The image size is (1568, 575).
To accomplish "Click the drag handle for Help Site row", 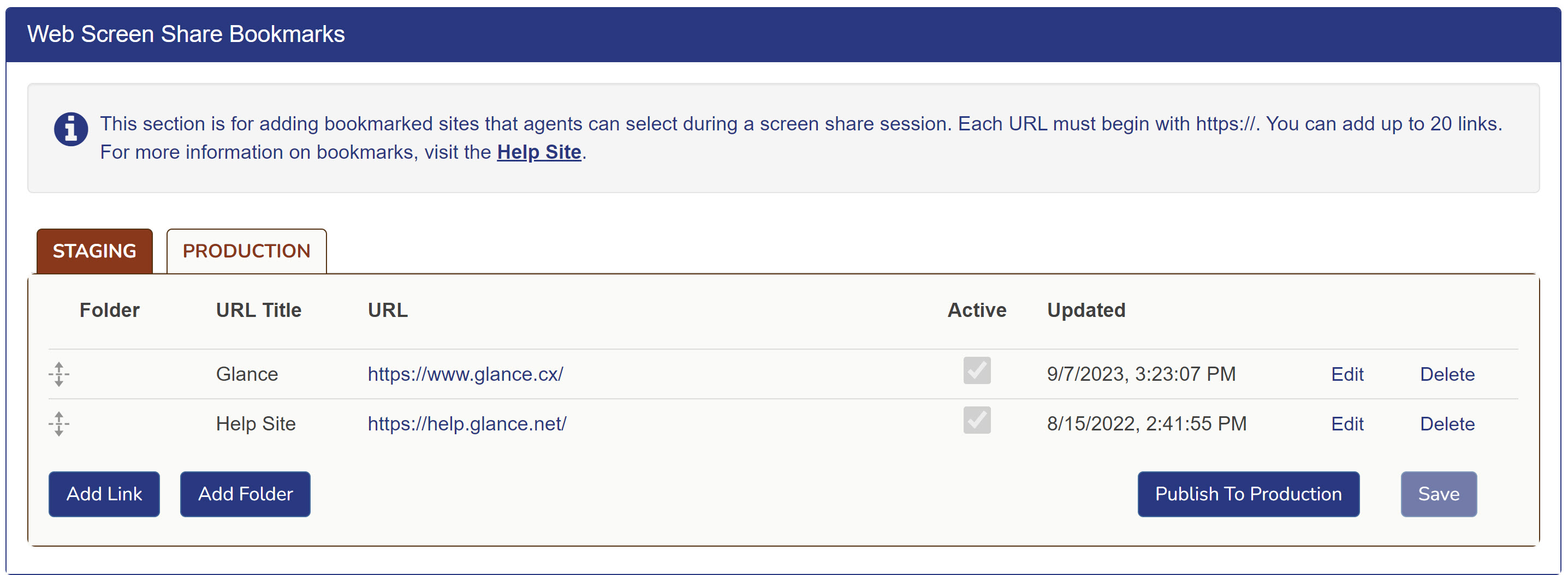I will click(59, 423).
